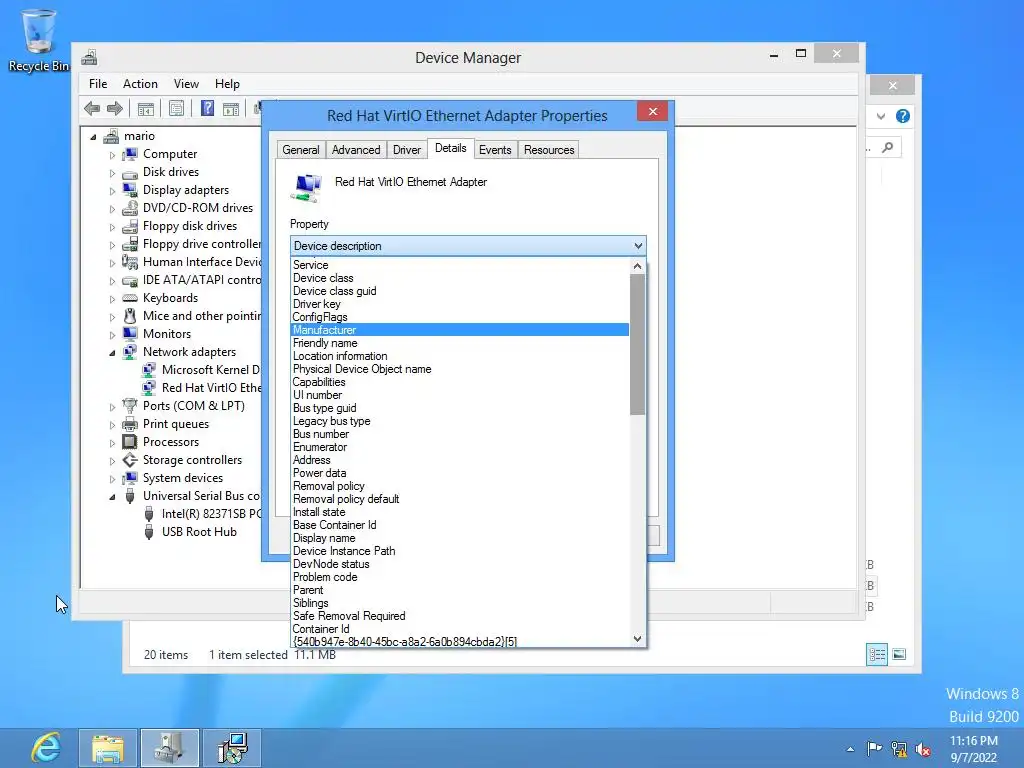
Task: Click the network tray icon
Action: click(899, 749)
